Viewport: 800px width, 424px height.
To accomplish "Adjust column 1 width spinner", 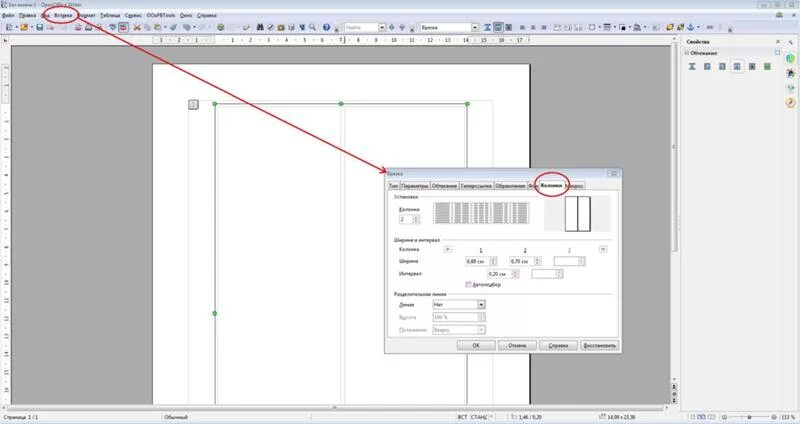I will tap(493, 261).
